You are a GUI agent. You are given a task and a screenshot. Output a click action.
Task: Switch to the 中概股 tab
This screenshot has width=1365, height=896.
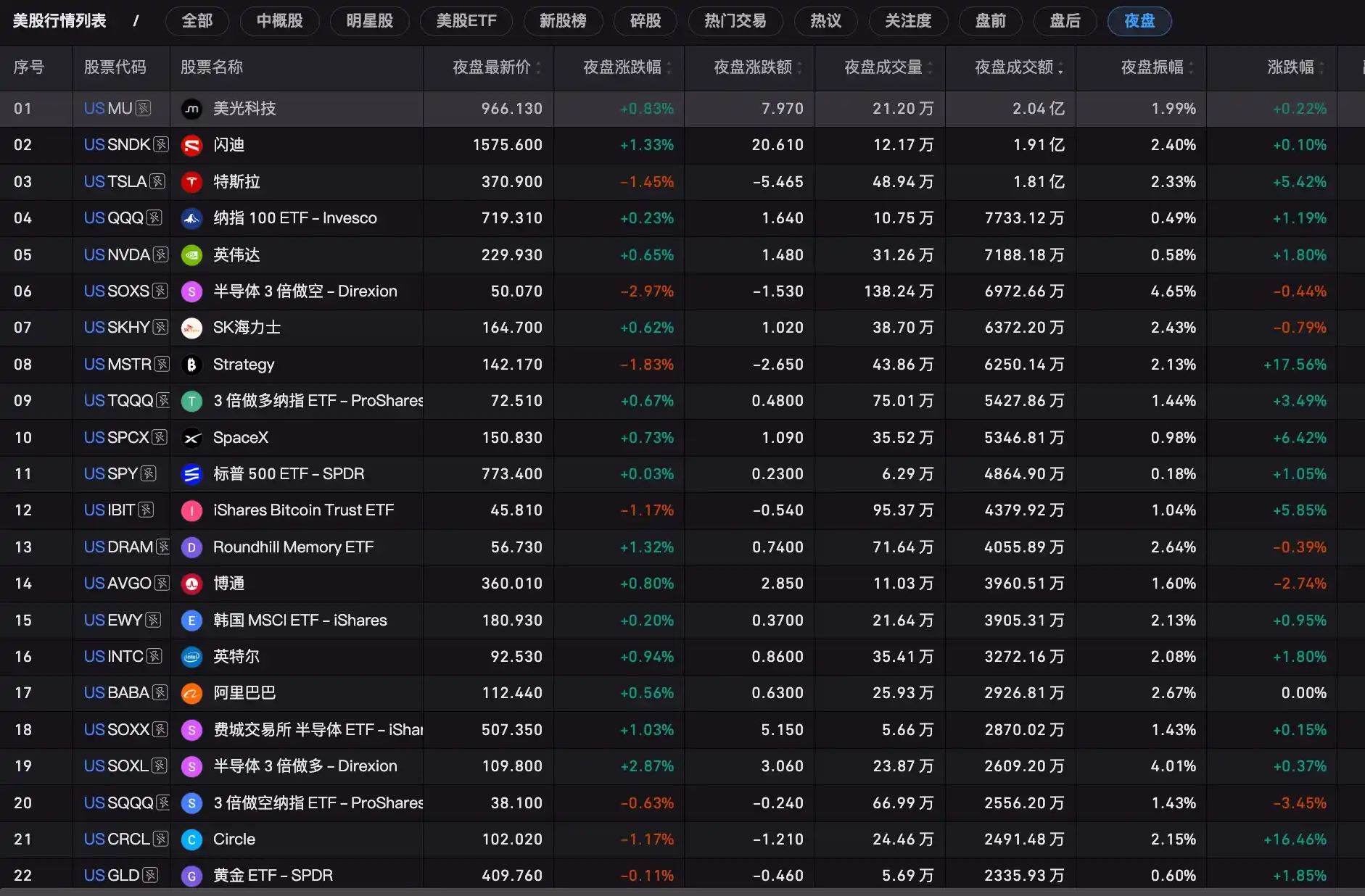pos(280,21)
